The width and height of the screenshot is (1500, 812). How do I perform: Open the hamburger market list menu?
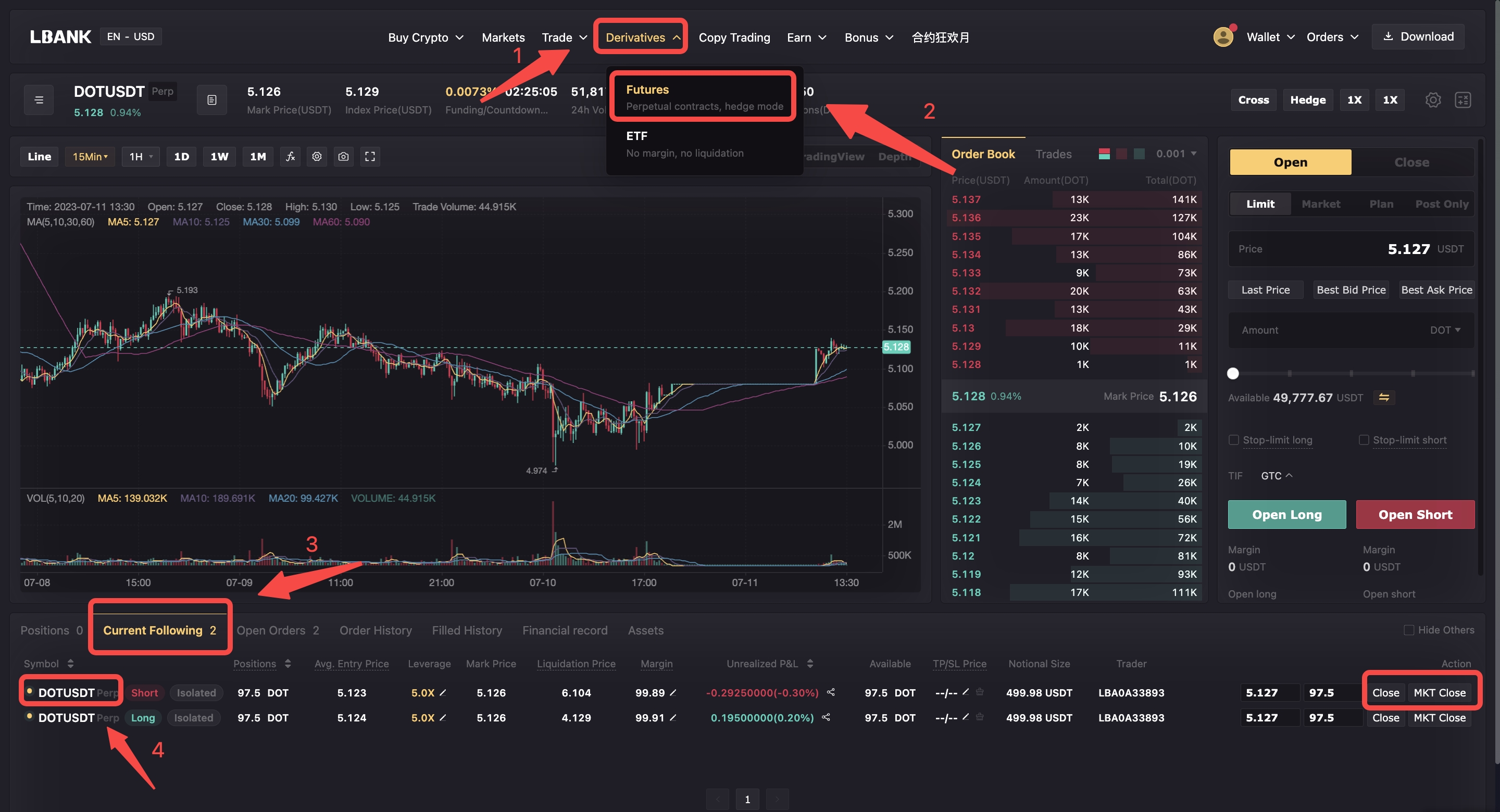coord(39,100)
